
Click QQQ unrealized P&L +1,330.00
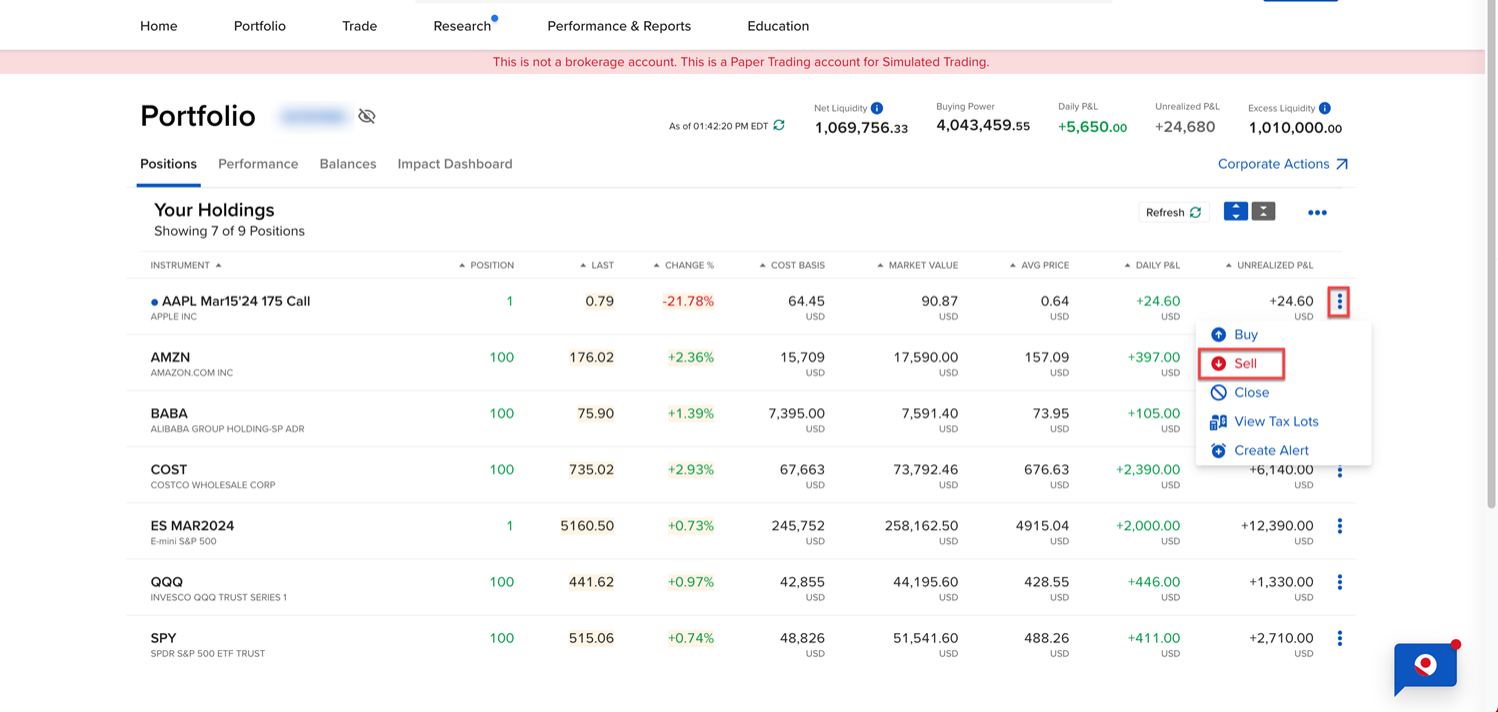point(1281,582)
